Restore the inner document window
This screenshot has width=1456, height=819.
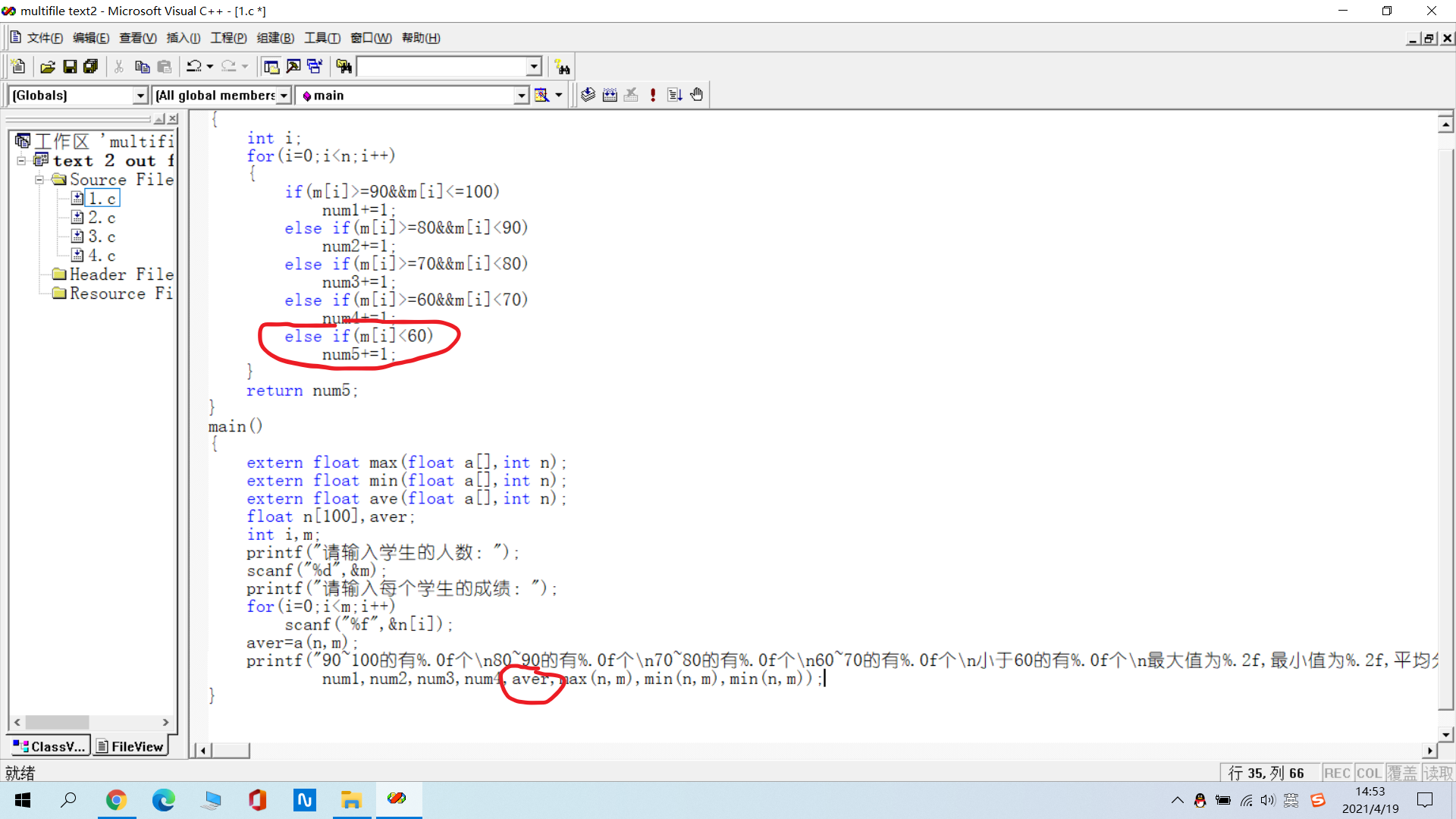coord(1429,38)
